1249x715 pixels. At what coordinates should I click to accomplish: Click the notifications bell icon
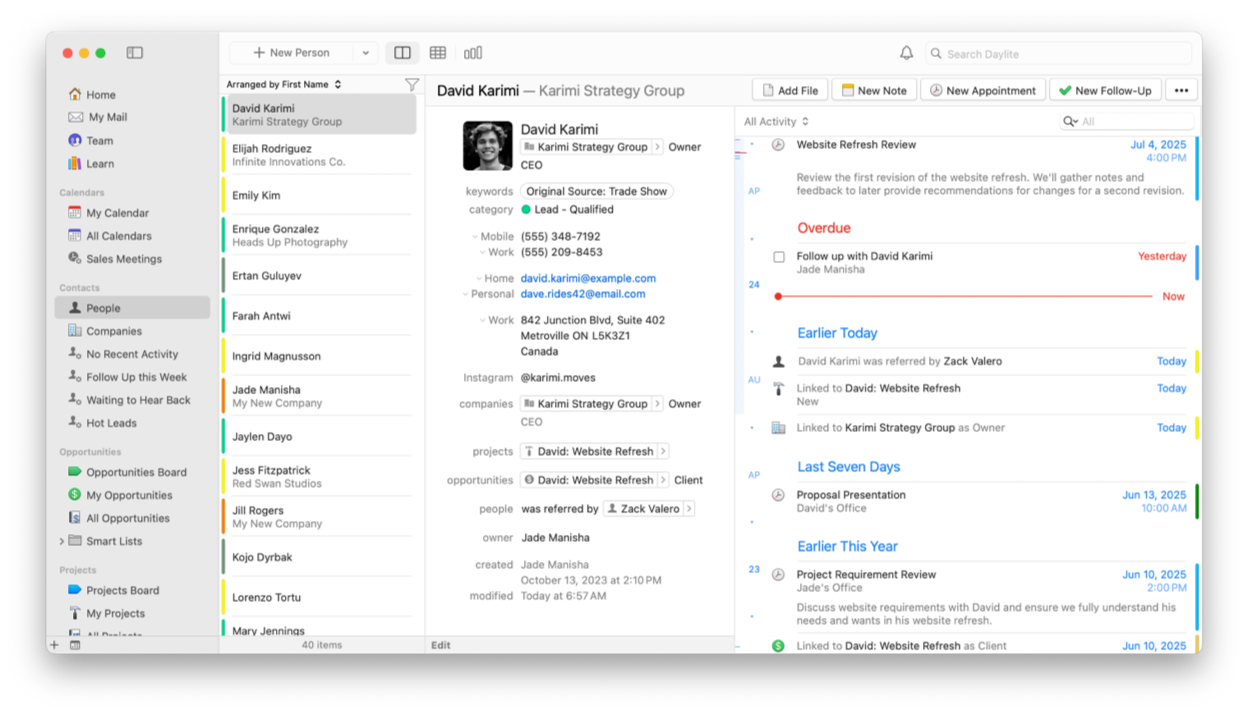point(906,53)
